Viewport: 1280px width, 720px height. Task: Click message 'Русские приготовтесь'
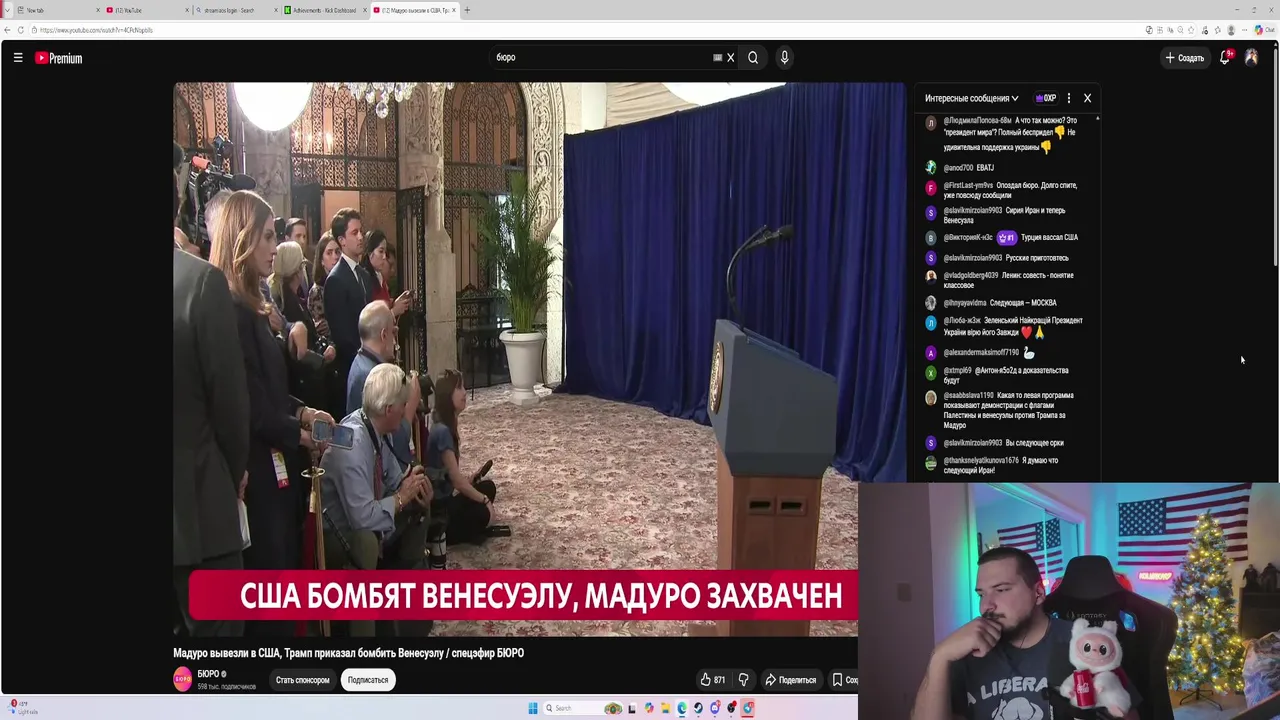point(1037,258)
